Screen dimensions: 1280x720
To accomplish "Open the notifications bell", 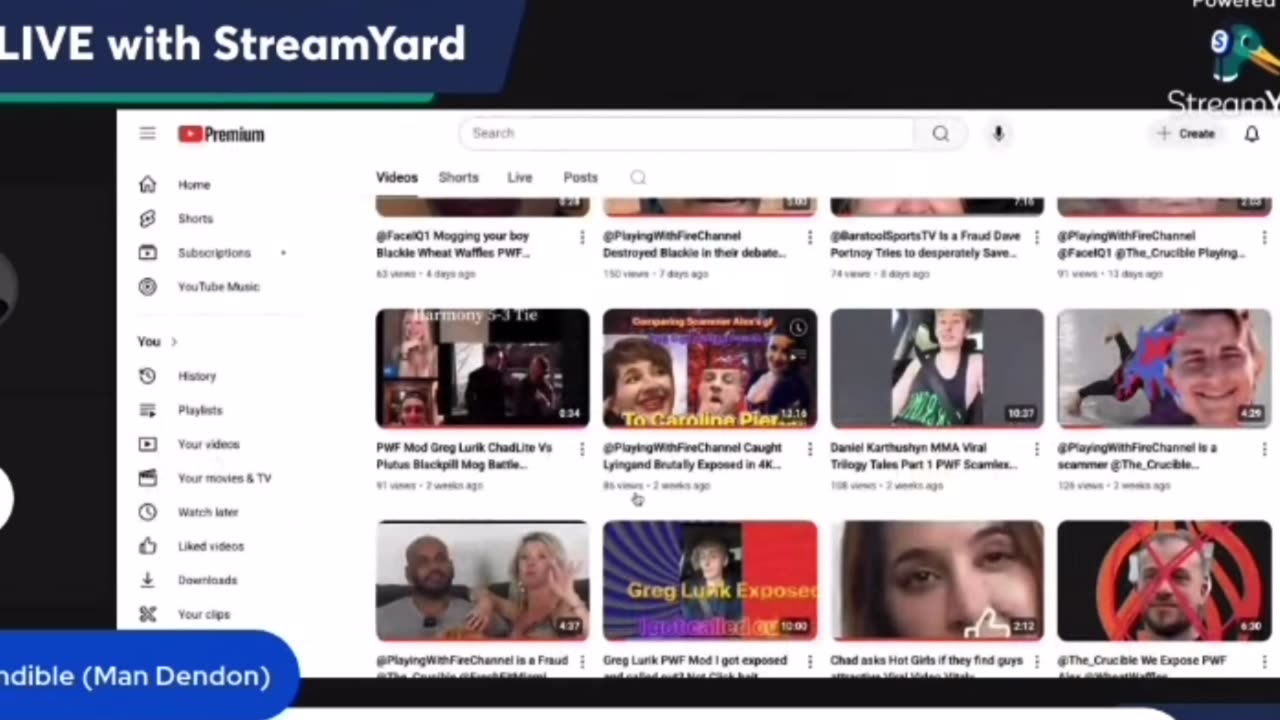I will click(x=1251, y=133).
